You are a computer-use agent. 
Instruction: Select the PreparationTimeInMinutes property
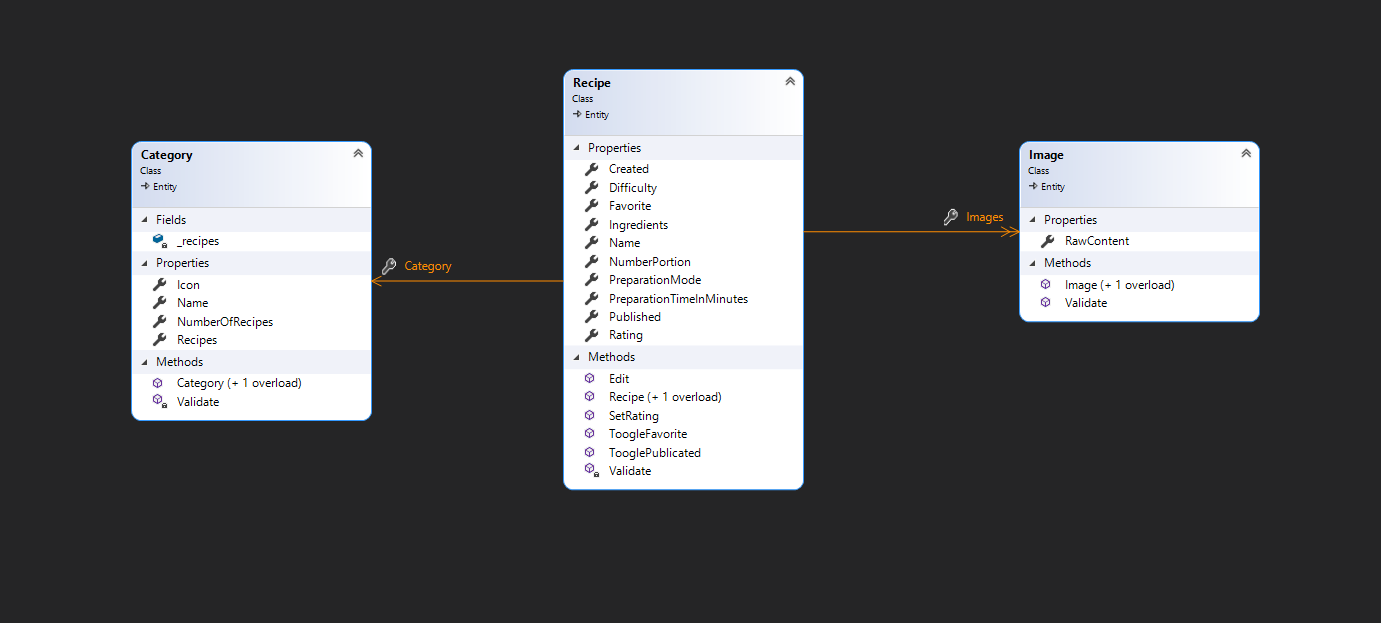point(678,299)
